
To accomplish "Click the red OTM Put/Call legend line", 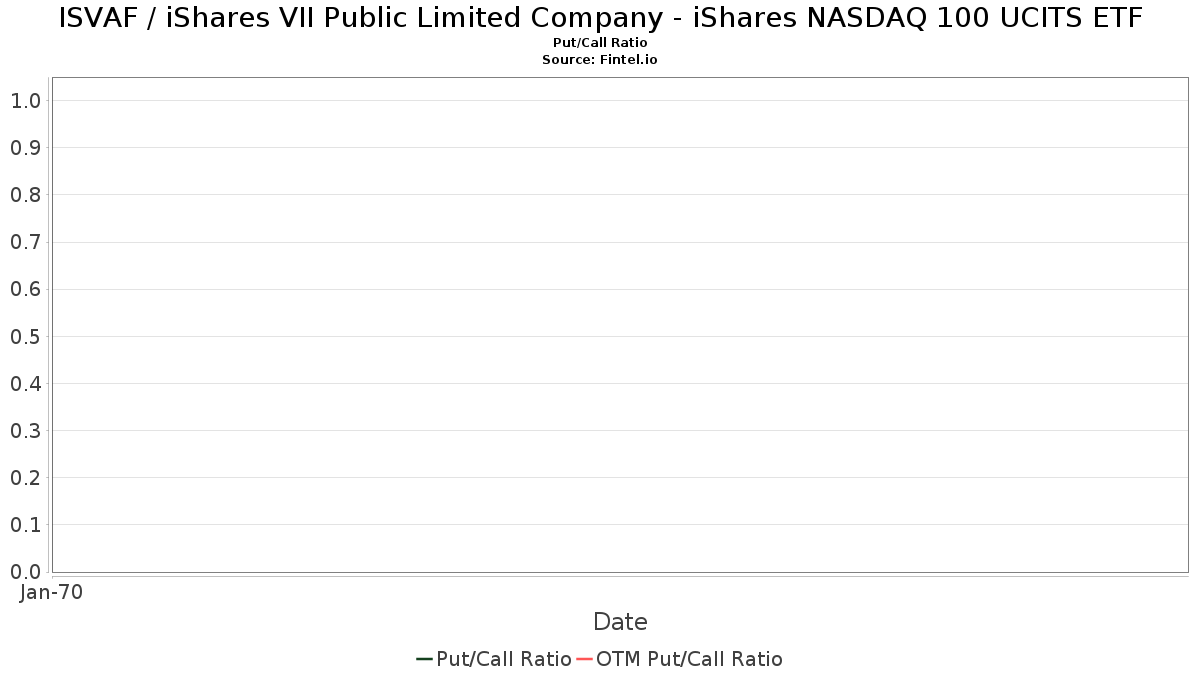I will pyautogui.click(x=585, y=659).
